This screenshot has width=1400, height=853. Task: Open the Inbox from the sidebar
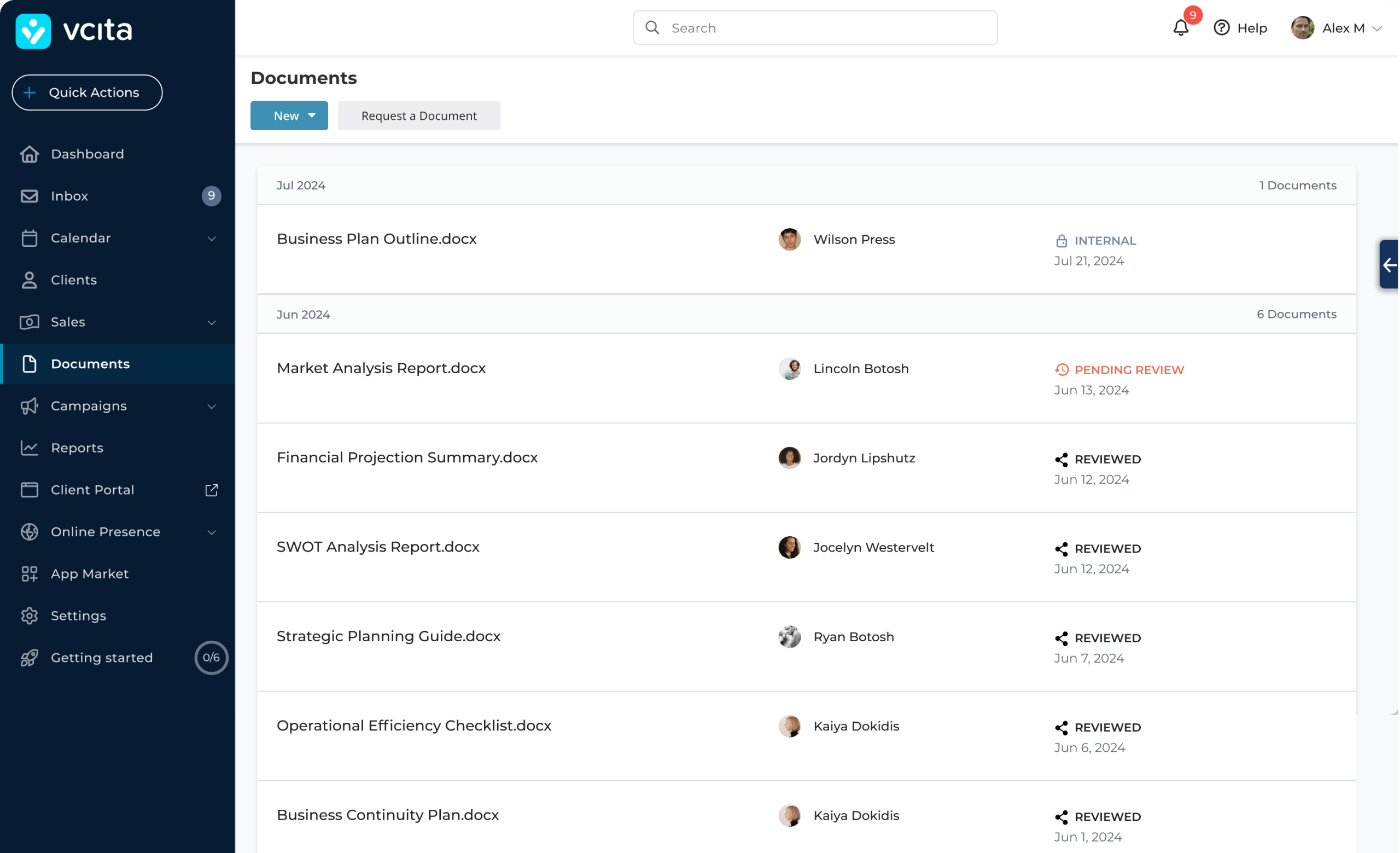point(69,195)
